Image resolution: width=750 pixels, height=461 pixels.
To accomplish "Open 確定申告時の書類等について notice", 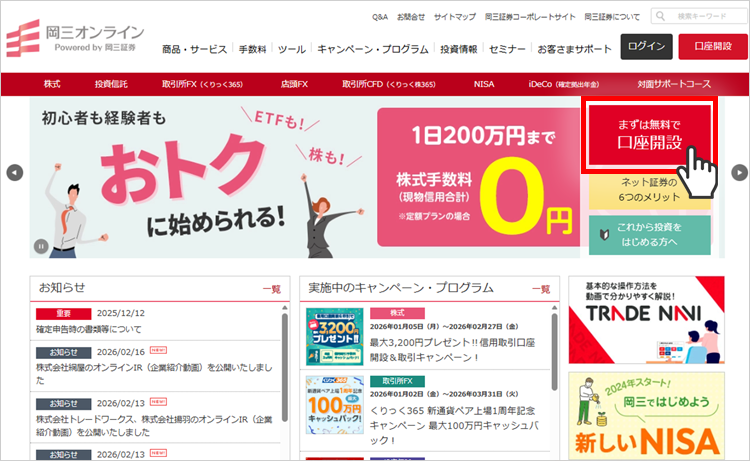I will [89, 329].
